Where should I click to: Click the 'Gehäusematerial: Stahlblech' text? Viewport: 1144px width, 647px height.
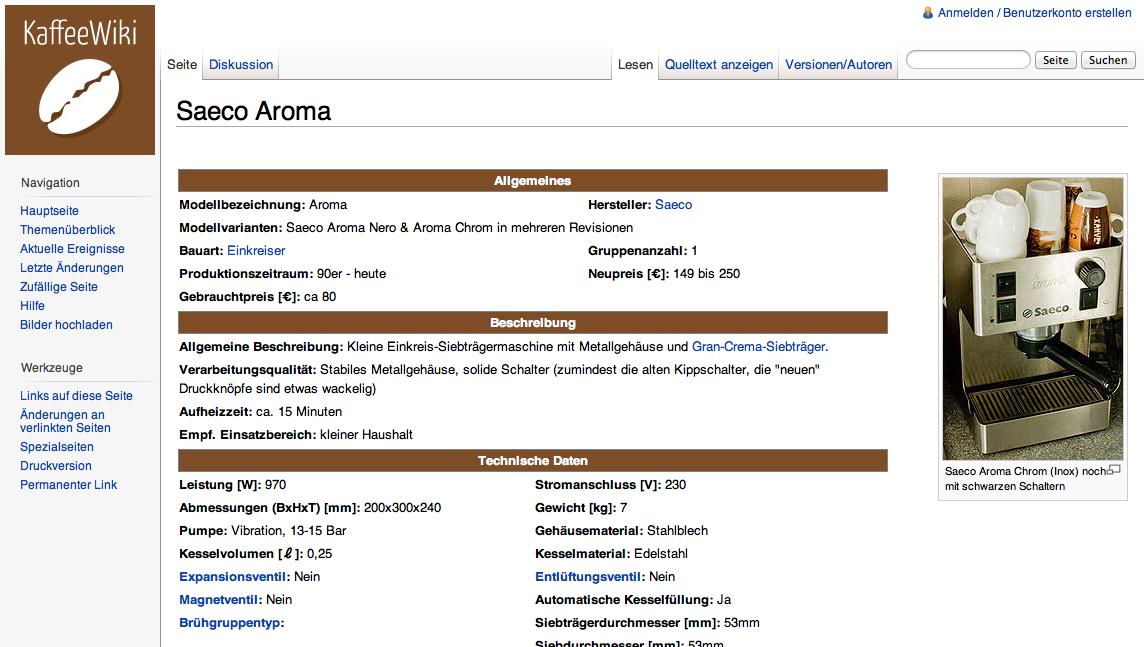pos(622,531)
